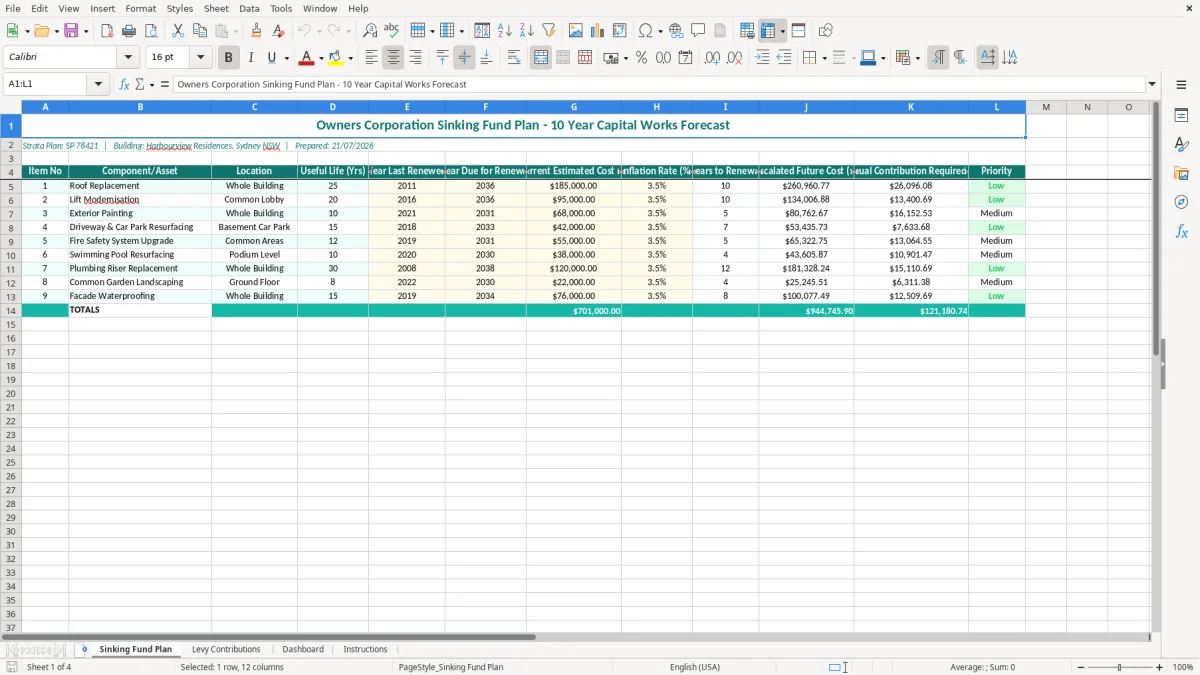Insert a hyperlink
The image size is (1200, 675).
677,31
